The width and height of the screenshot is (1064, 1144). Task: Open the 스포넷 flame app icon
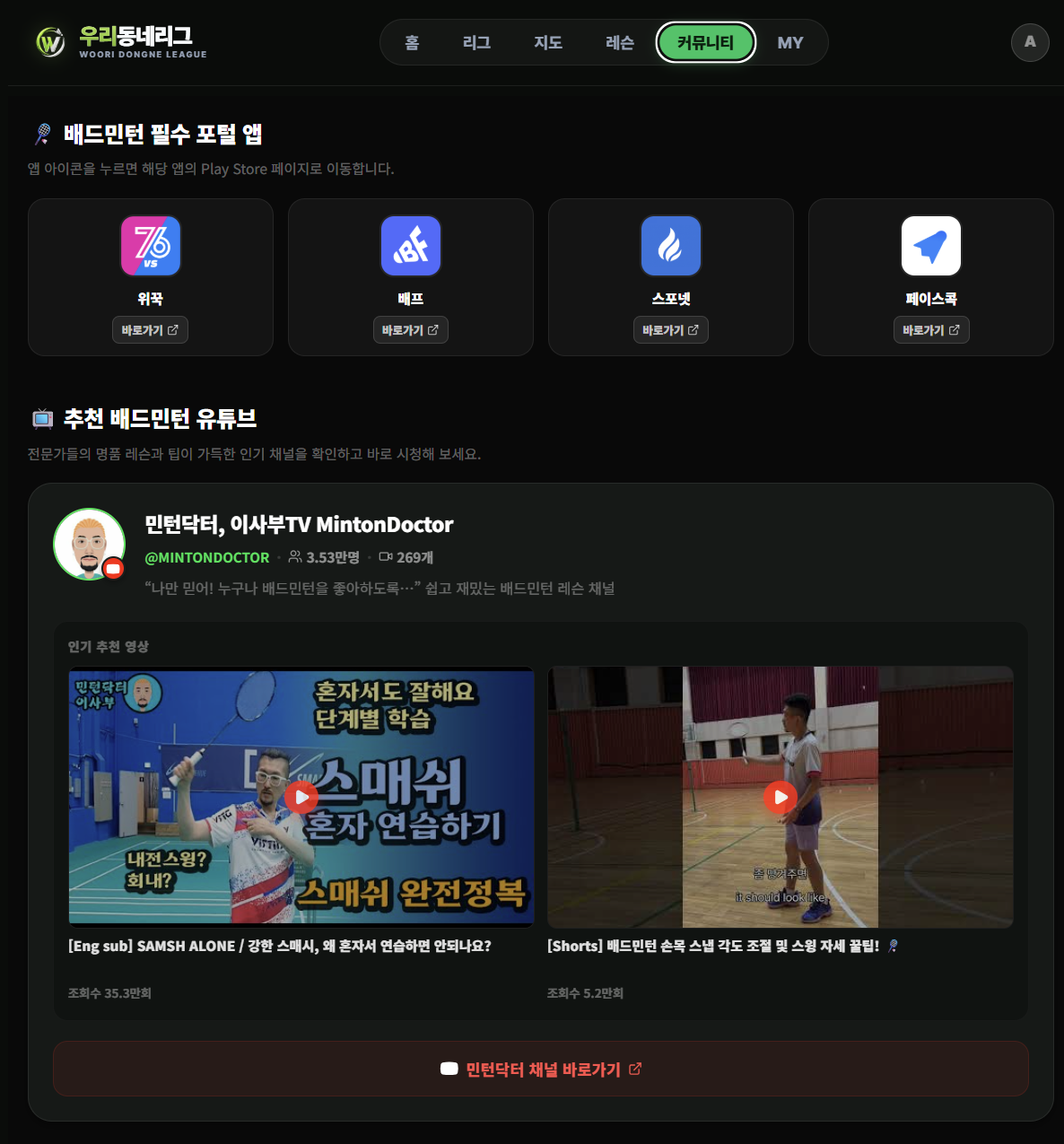(671, 246)
